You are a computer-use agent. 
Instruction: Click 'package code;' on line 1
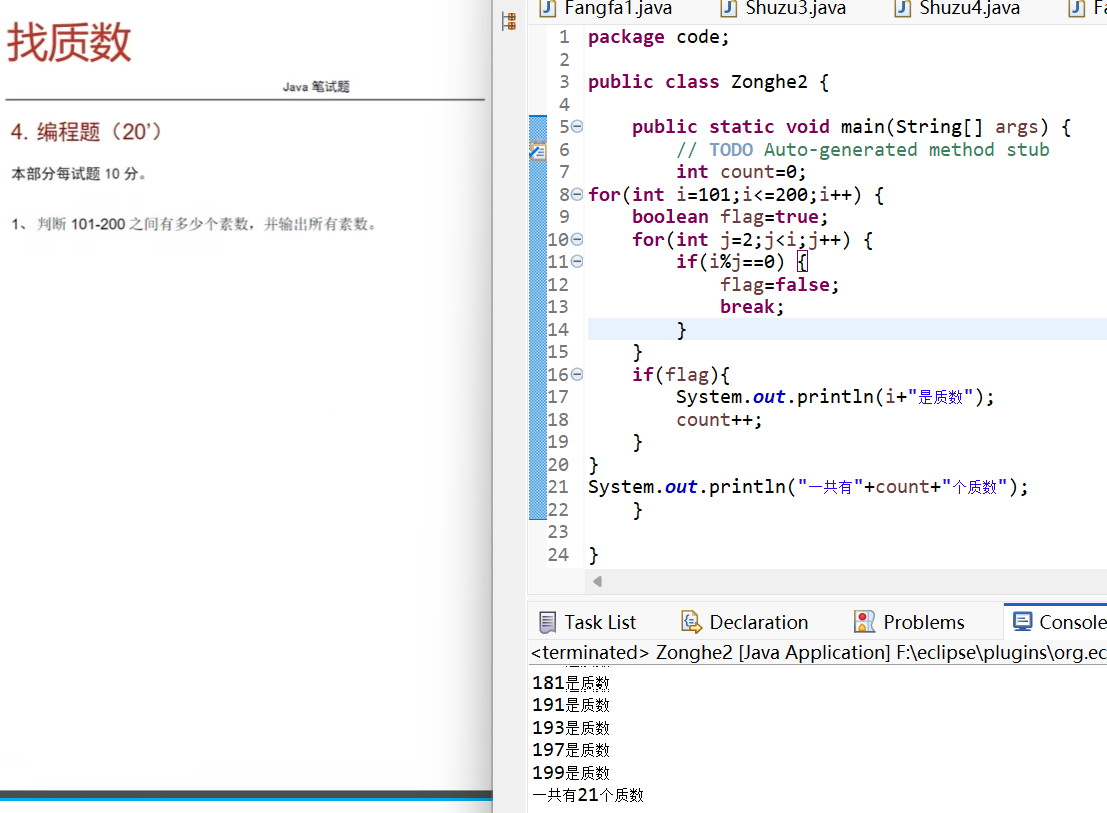pos(658,37)
